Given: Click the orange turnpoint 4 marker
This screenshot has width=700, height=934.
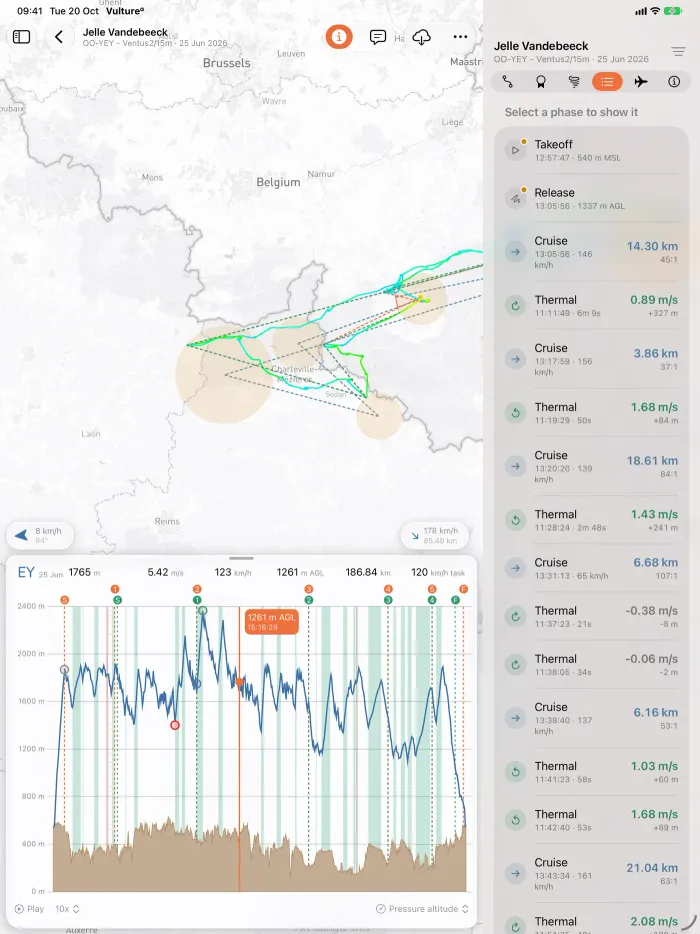Looking at the screenshot, I should (388, 589).
